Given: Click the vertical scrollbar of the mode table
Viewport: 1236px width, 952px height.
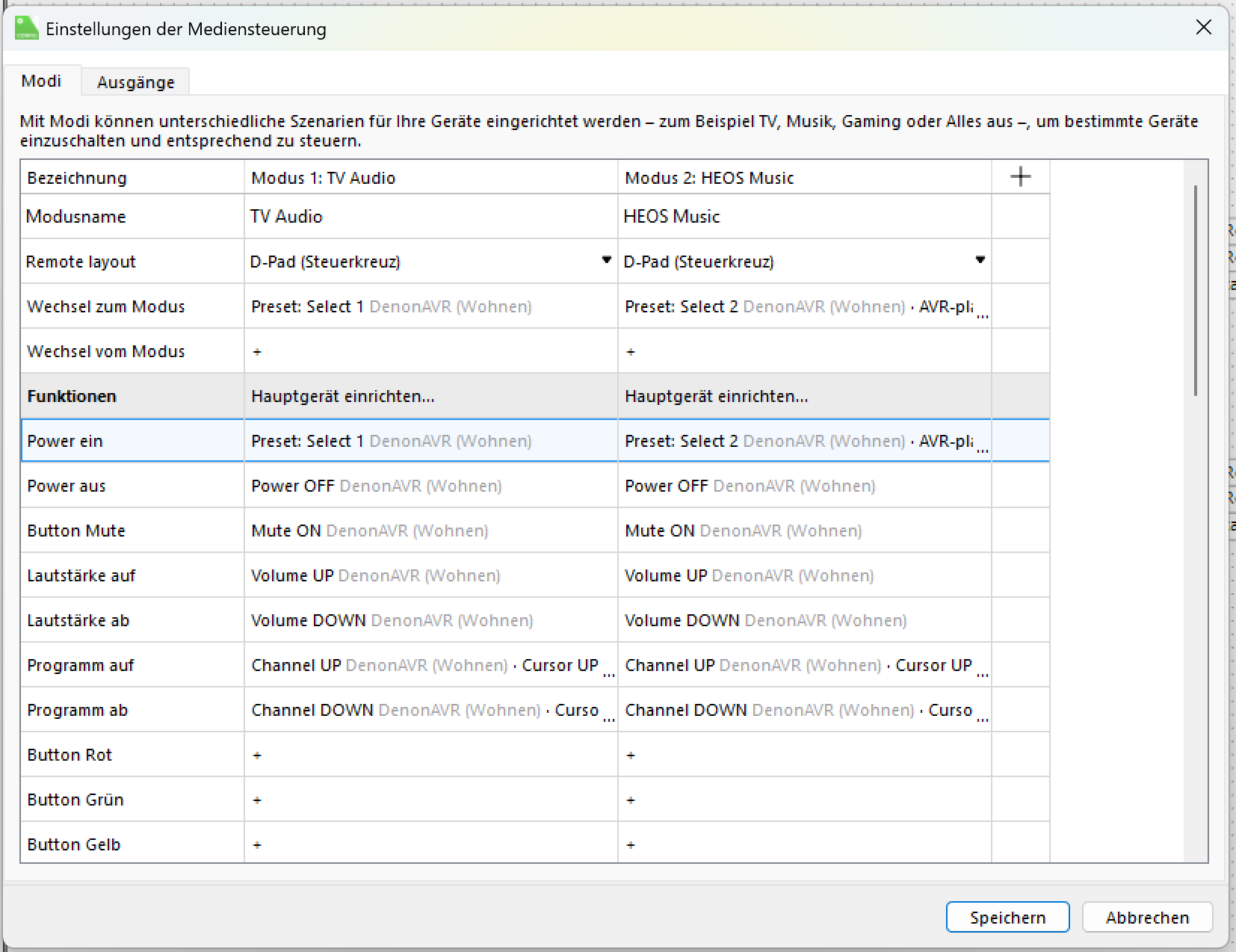Looking at the screenshot, I should click(x=1195, y=291).
